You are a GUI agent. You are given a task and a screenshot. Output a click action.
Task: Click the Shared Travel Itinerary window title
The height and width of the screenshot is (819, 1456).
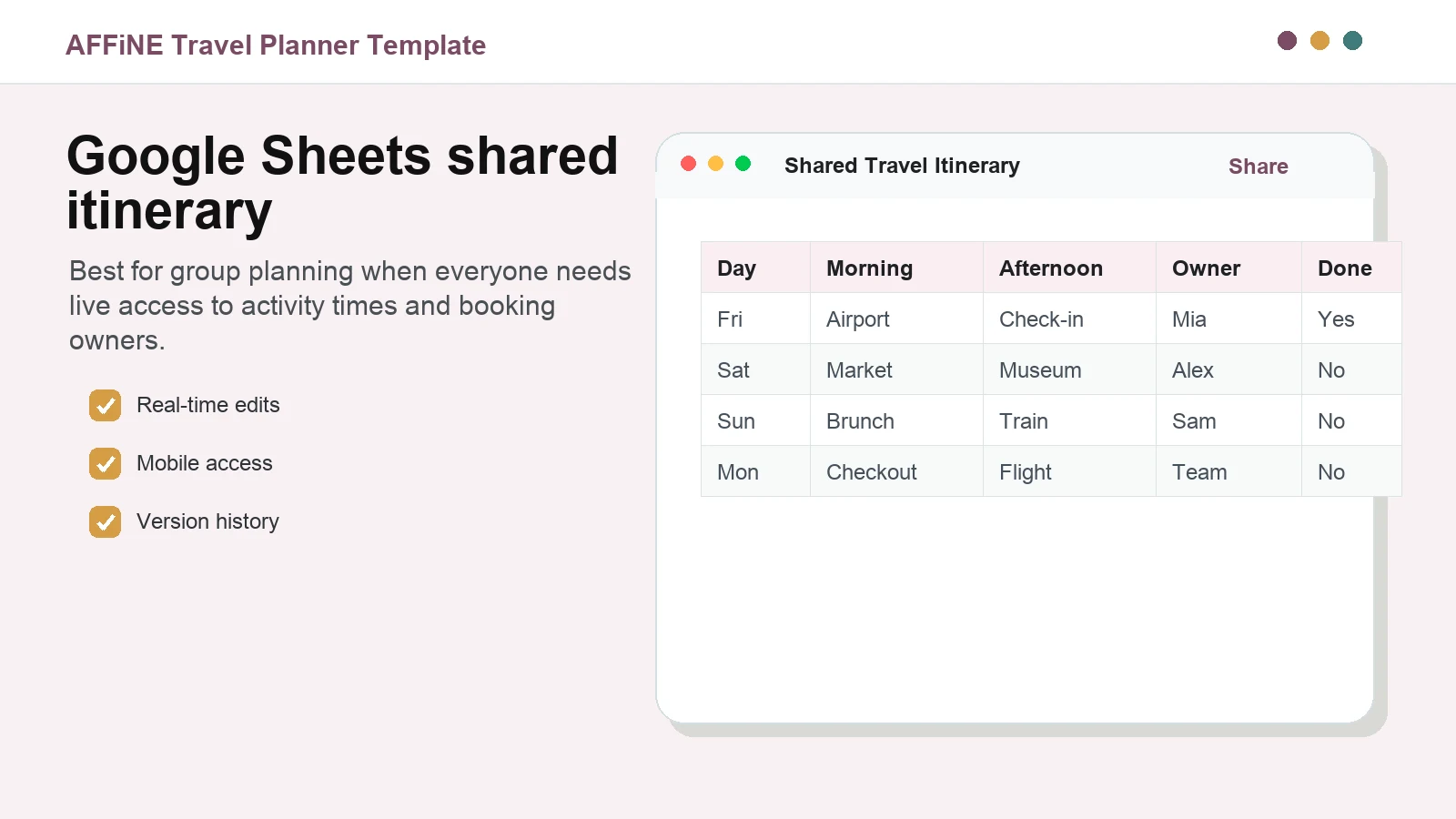tap(902, 166)
